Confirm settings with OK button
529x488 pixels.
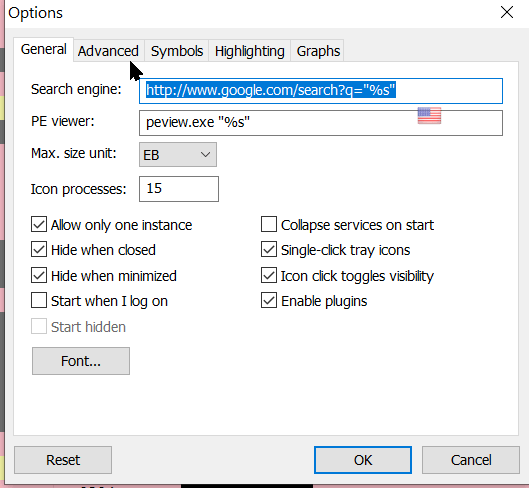click(x=363, y=460)
